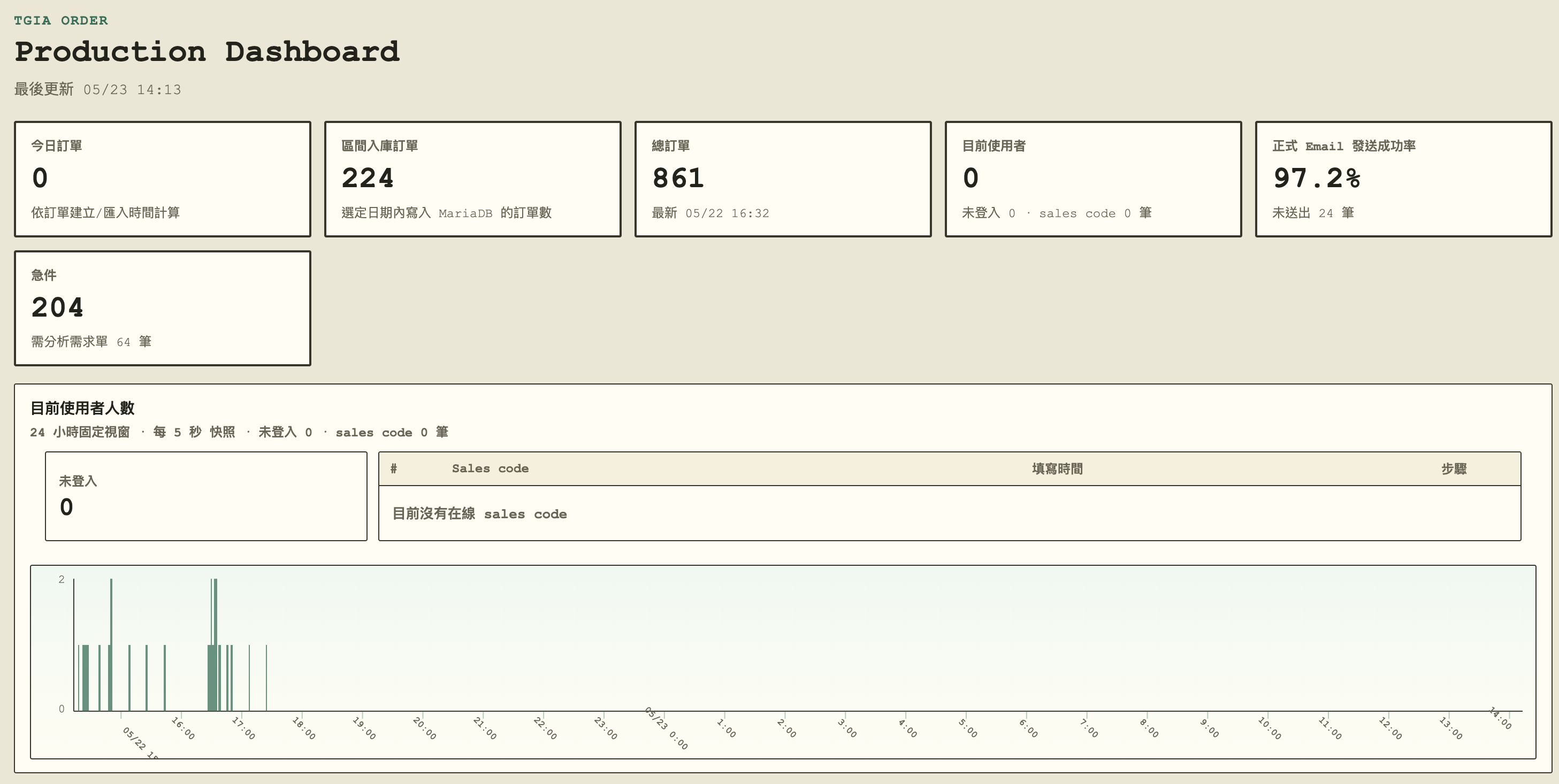Click the 區間入庫訂單 card title

(x=379, y=146)
